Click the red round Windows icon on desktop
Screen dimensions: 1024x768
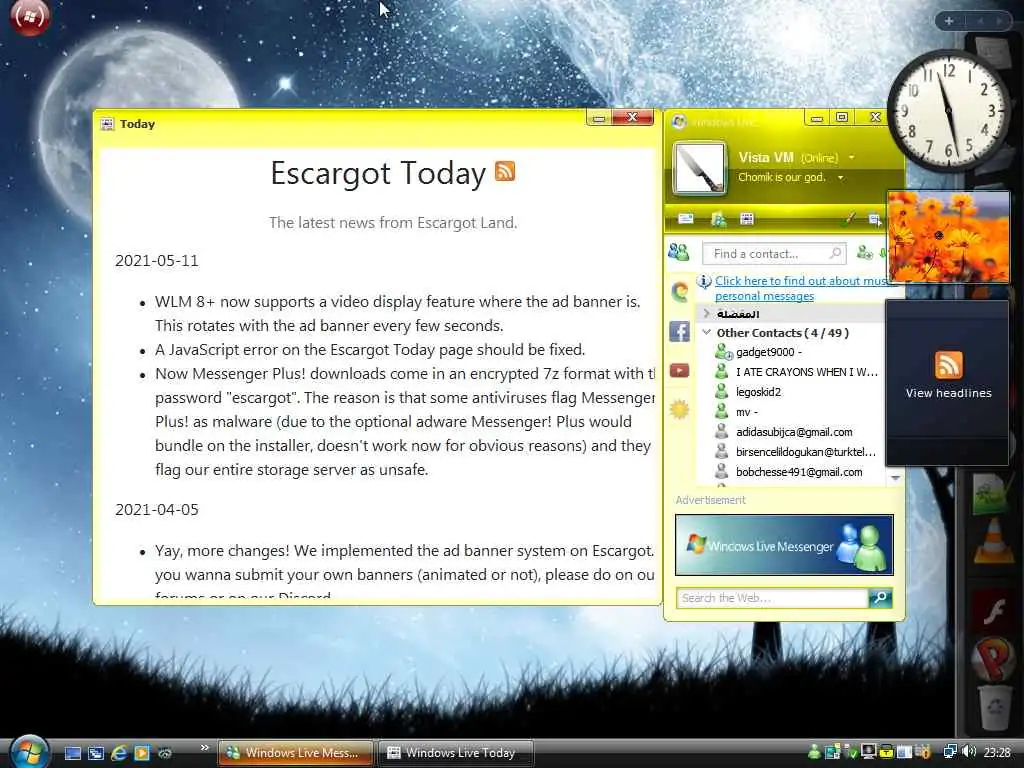tap(29, 16)
